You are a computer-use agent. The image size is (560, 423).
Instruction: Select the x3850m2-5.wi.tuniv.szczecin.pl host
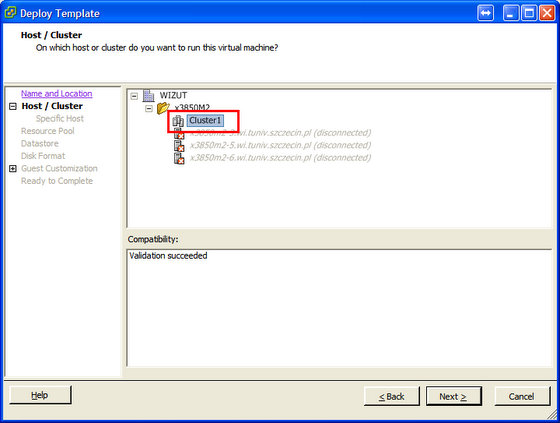click(x=280, y=145)
